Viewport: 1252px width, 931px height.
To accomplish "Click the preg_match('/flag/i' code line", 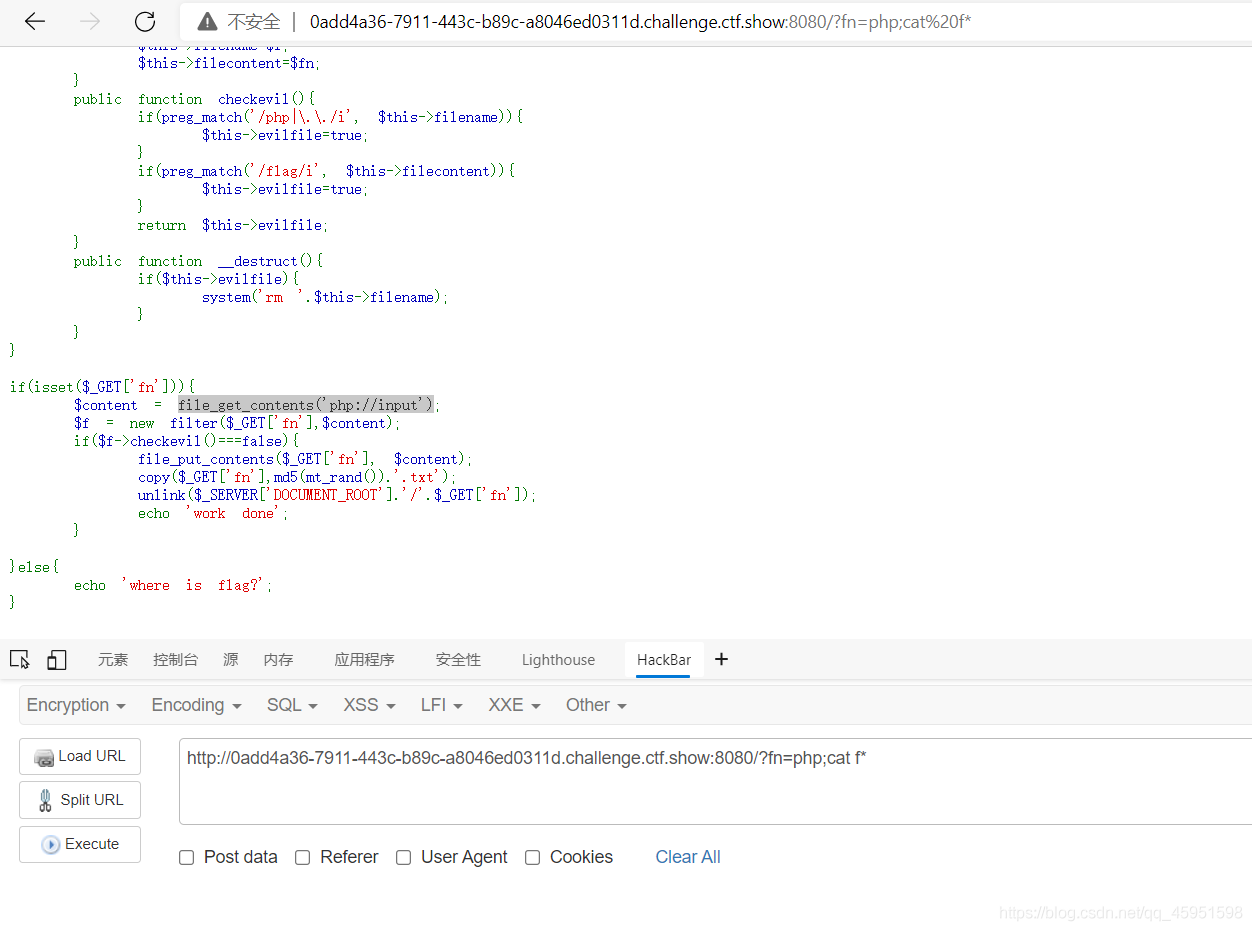I will [x=326, y=171].
